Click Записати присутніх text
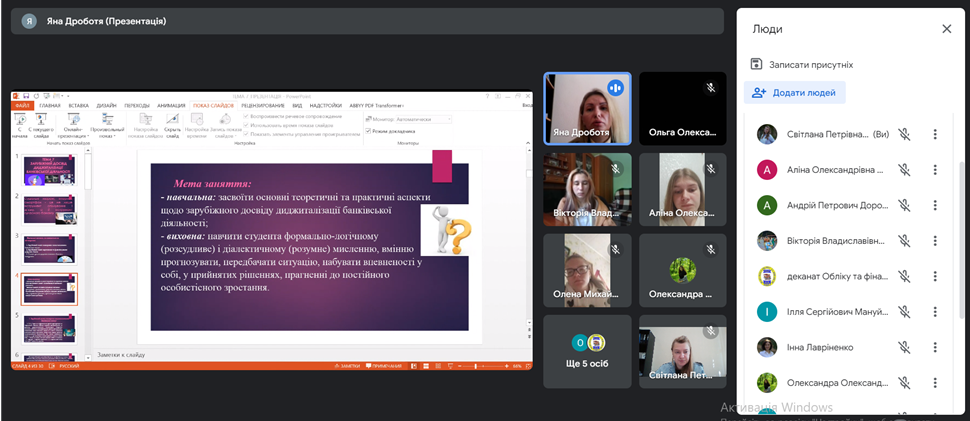Viewport: 970px width, 421px height. point(812,64)
